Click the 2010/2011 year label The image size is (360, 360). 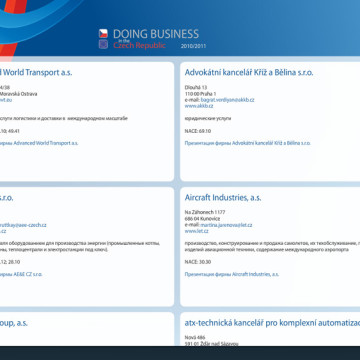193,46
